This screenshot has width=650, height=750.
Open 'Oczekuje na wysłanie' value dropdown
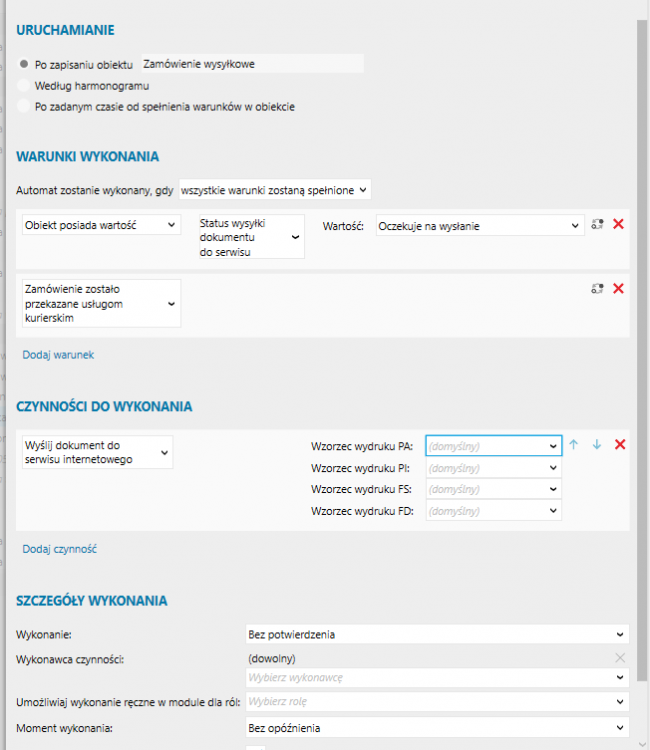coord(480,226)
